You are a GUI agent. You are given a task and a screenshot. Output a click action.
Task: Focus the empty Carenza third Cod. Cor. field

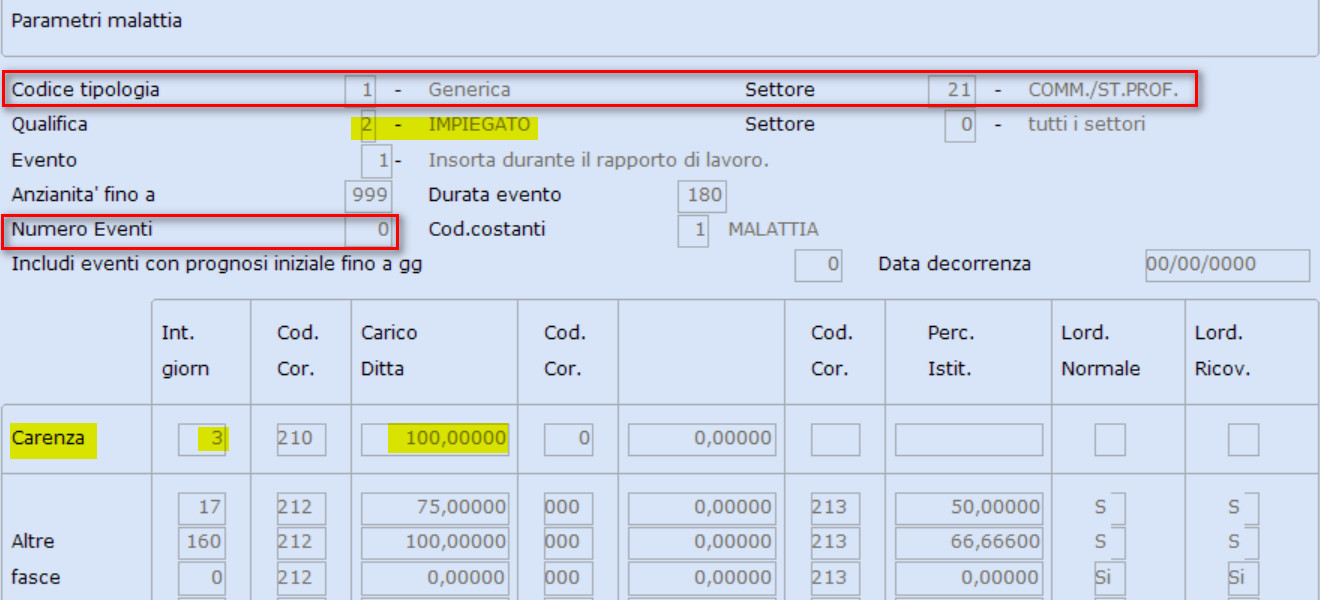(x=835, y=439)
